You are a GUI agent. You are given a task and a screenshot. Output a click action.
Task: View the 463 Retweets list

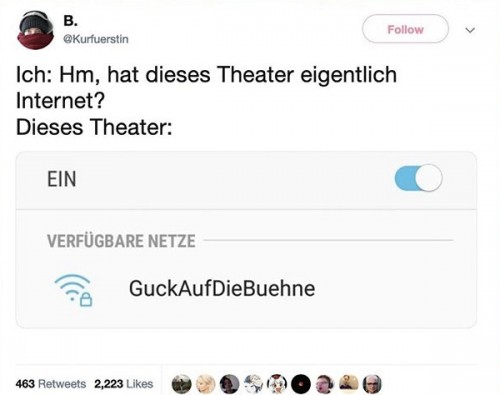(x=51, y=384)
